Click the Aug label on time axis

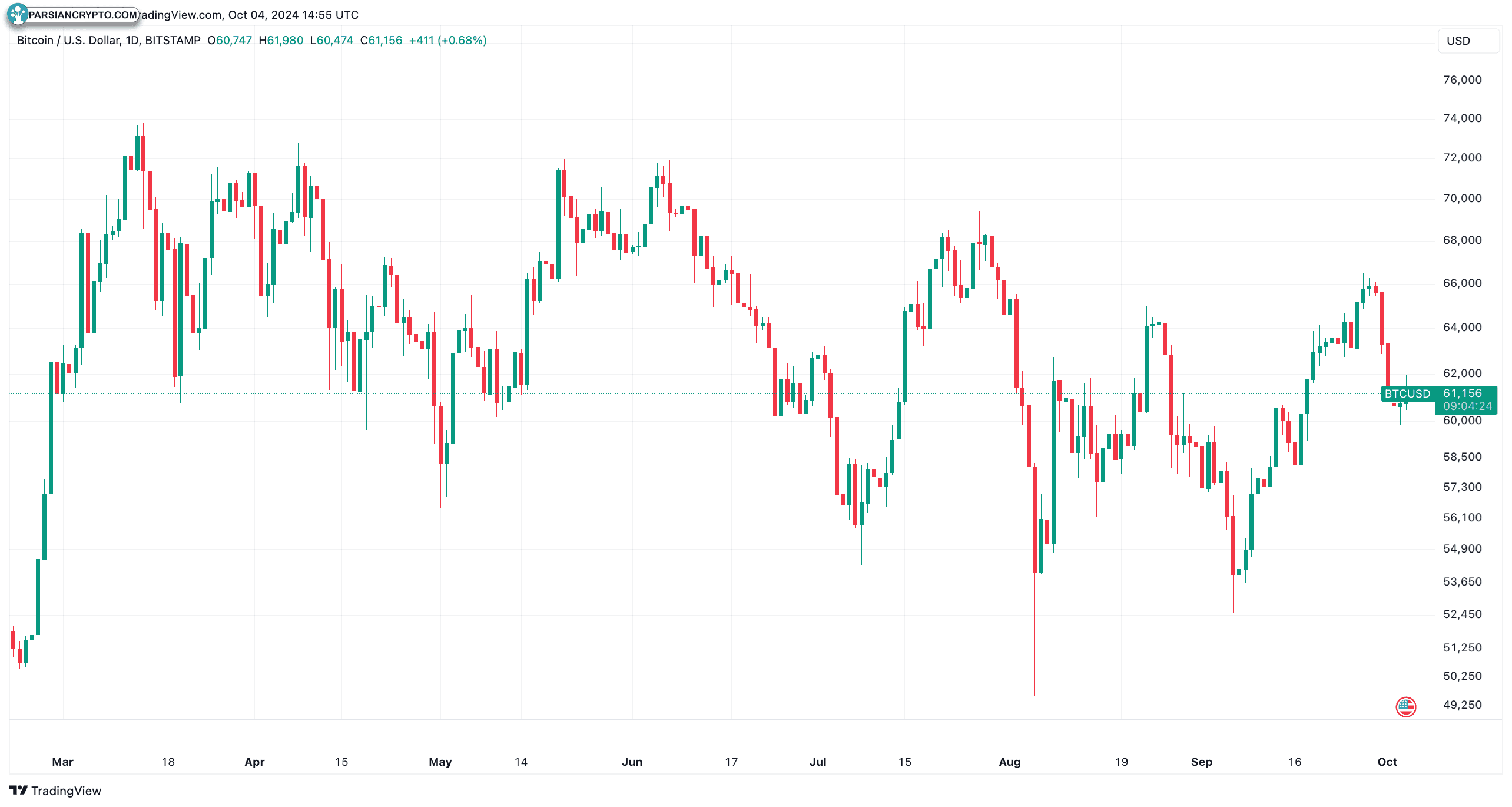1010,762
